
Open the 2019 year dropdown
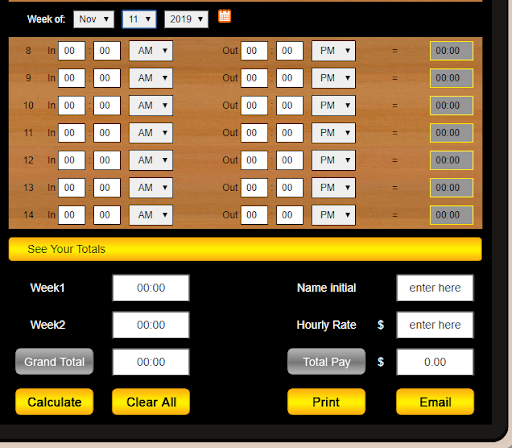(x=186, y=19)
